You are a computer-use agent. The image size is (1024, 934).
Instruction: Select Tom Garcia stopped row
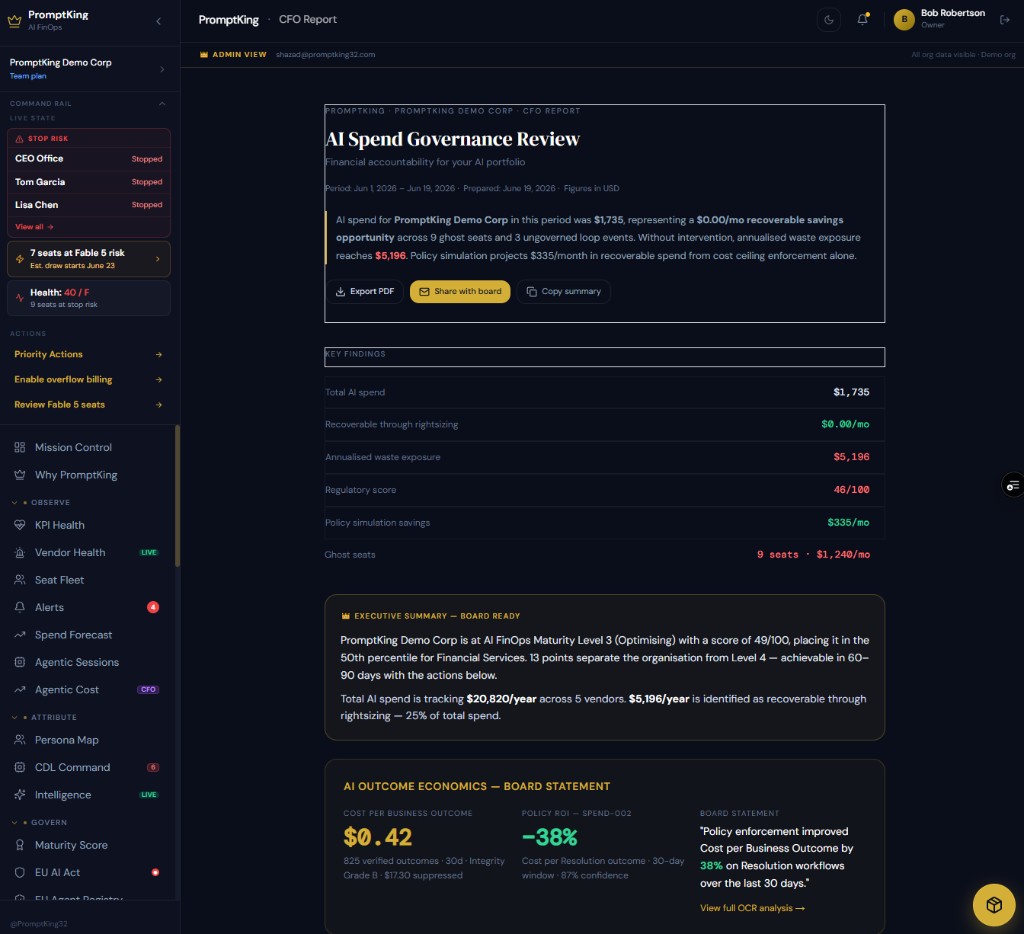89,182
